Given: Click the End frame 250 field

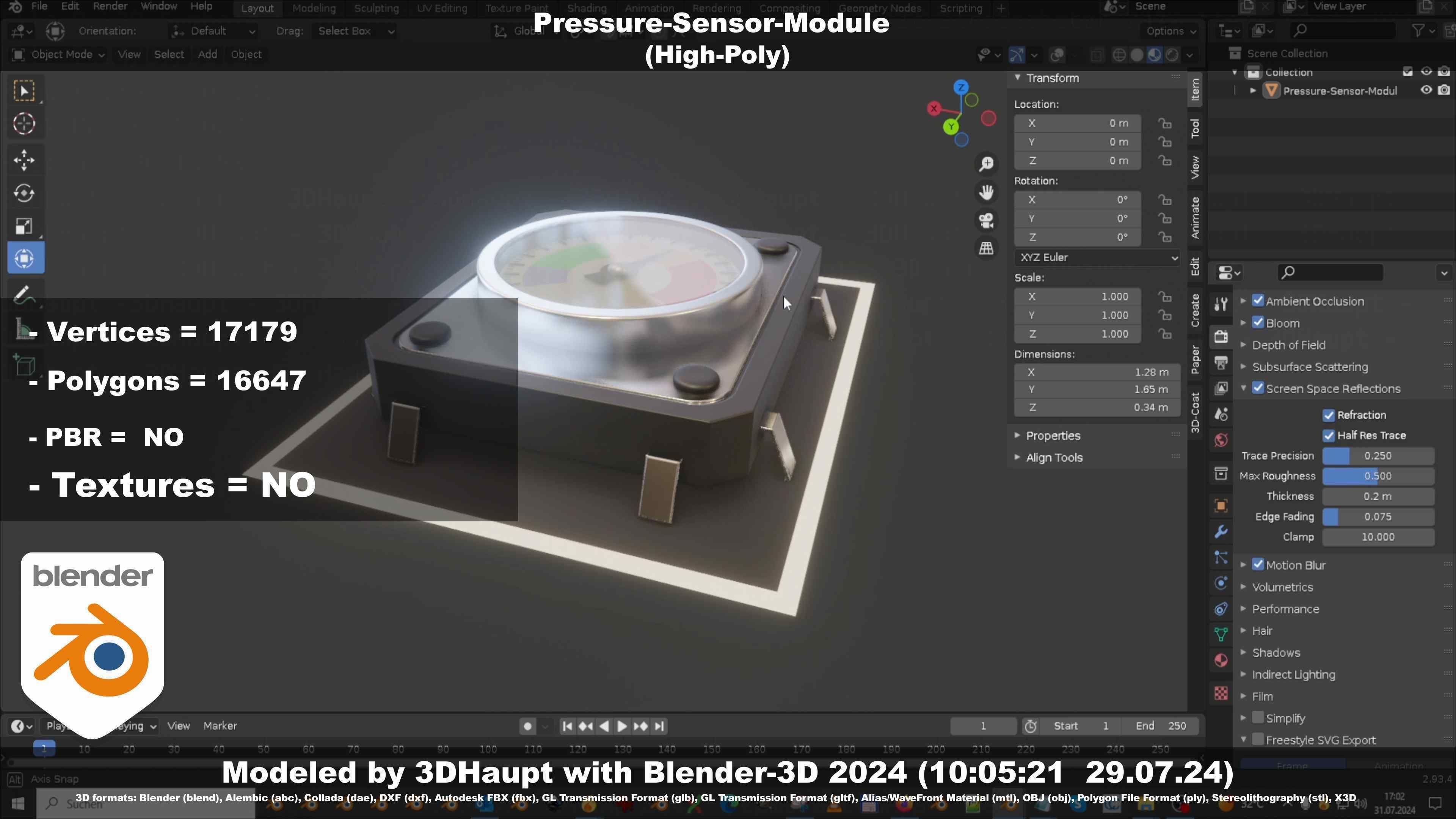Looking at the screenshot, I should (1160, 726).
